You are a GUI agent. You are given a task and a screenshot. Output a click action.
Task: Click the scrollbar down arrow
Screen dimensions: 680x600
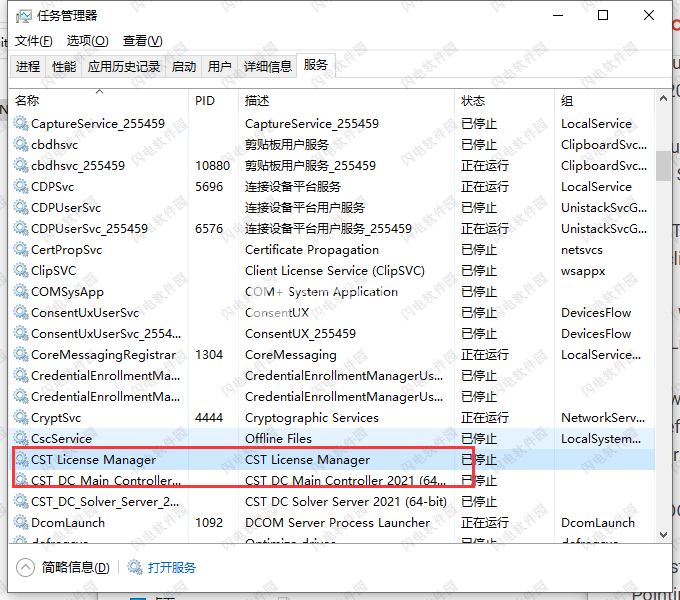tap(663, 535)
